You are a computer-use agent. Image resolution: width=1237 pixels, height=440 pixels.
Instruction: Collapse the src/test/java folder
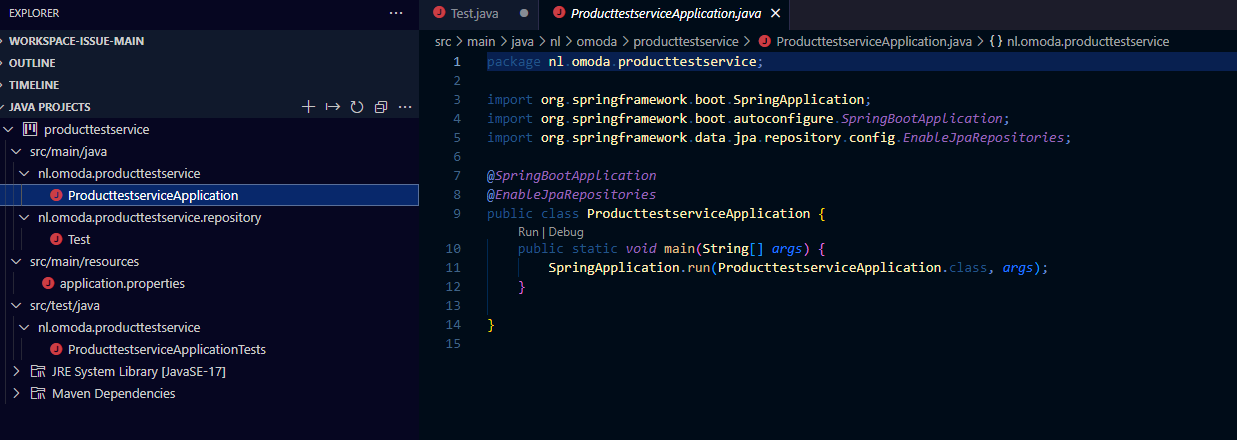[16, 305]
